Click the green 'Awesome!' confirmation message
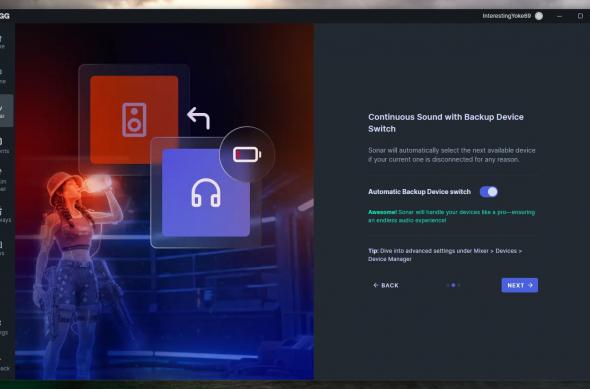This screenshot has width=590, height=389. [x=451, y=216]
